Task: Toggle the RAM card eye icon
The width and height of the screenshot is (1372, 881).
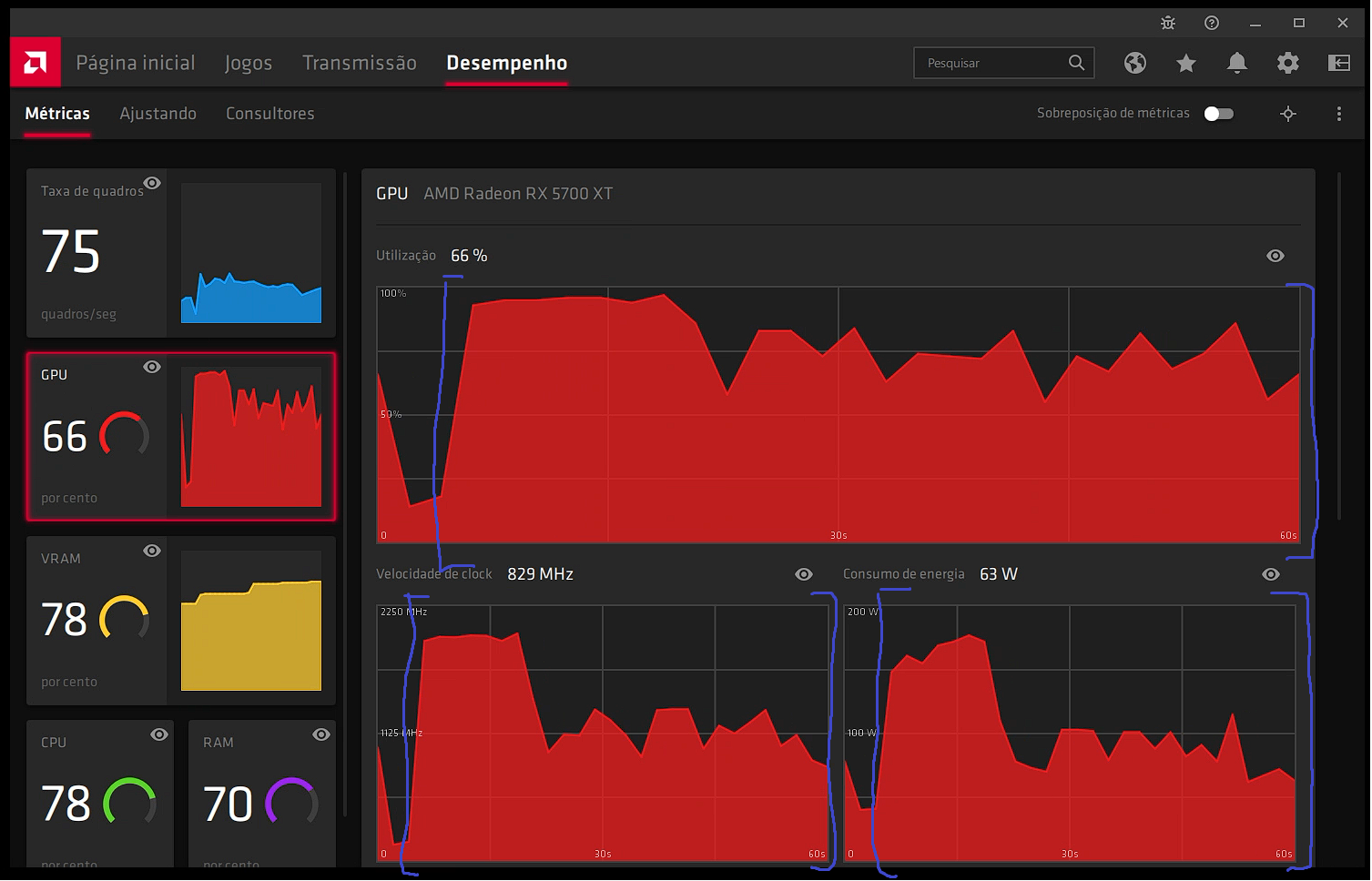Action: tap(321, 734)
